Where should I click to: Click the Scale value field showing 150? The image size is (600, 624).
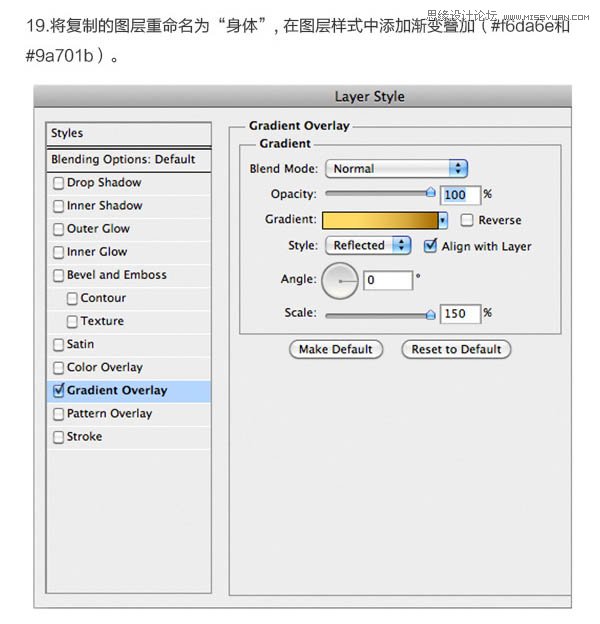click(x=460, y=314)
